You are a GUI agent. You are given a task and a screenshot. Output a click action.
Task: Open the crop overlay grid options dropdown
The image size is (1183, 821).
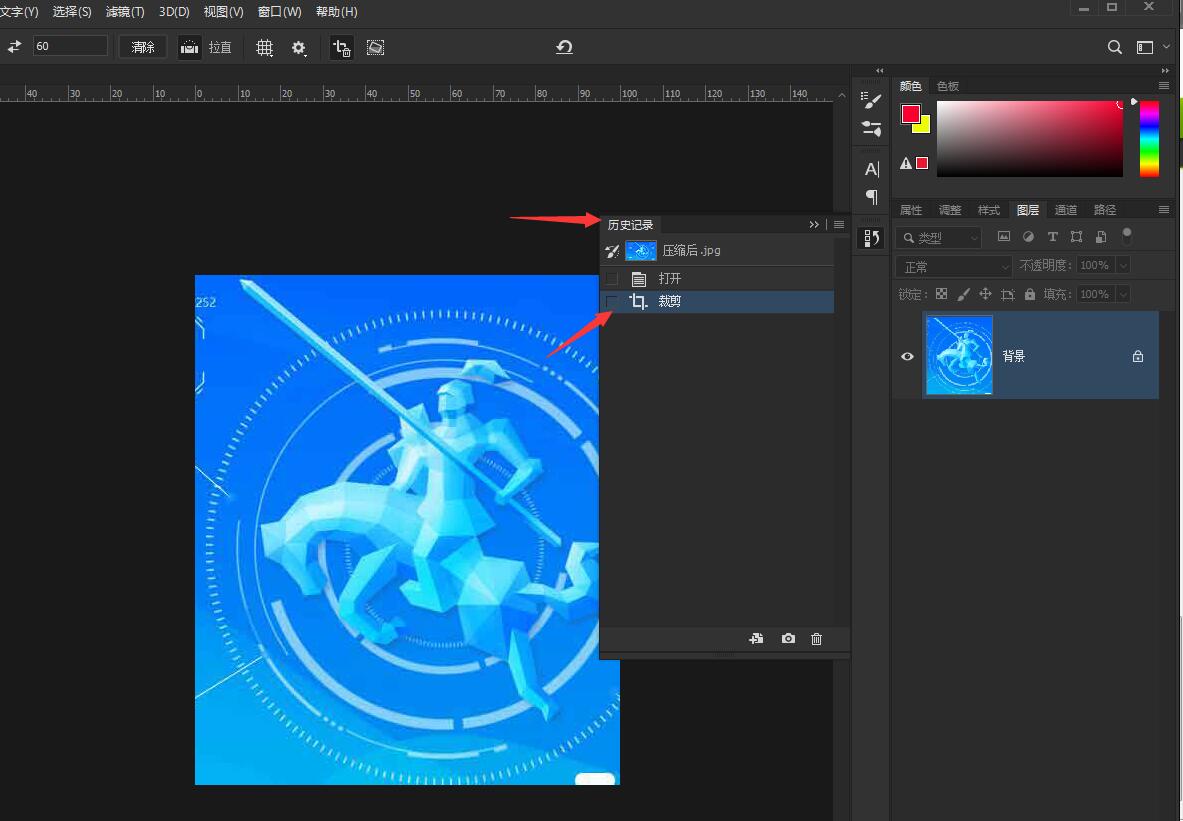(x=265, y=48)
